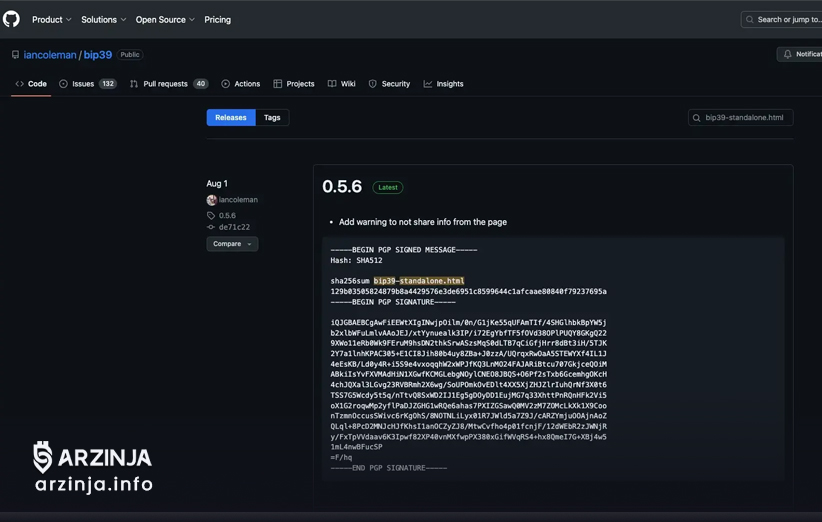Switch to the Tags view
822x522 pixels.
click(272, 117)
